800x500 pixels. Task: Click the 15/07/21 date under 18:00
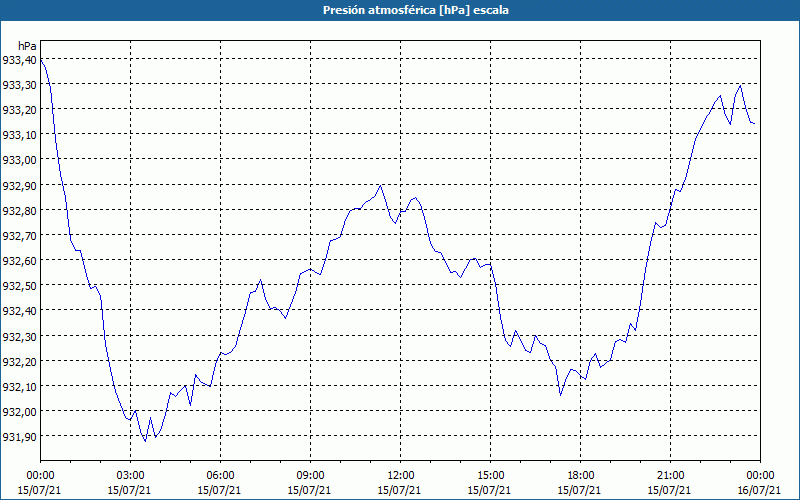click(579, 490)
